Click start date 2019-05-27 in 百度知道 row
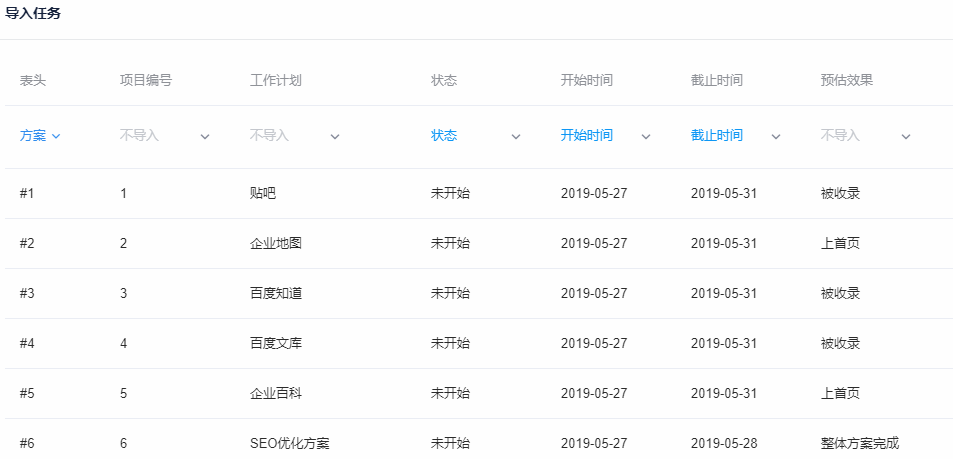 click(x=594, y=294)
